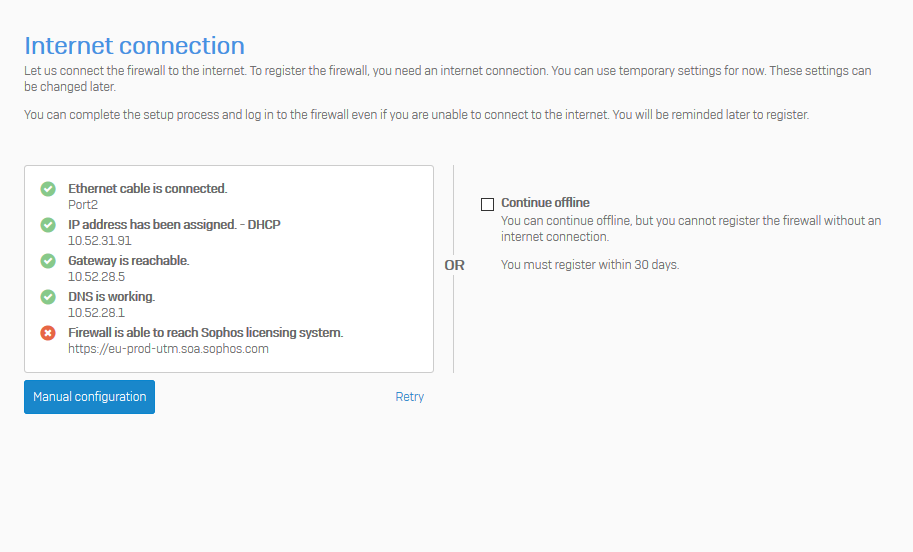Click the Port2 interface label
913x552 pixels.
83,205
